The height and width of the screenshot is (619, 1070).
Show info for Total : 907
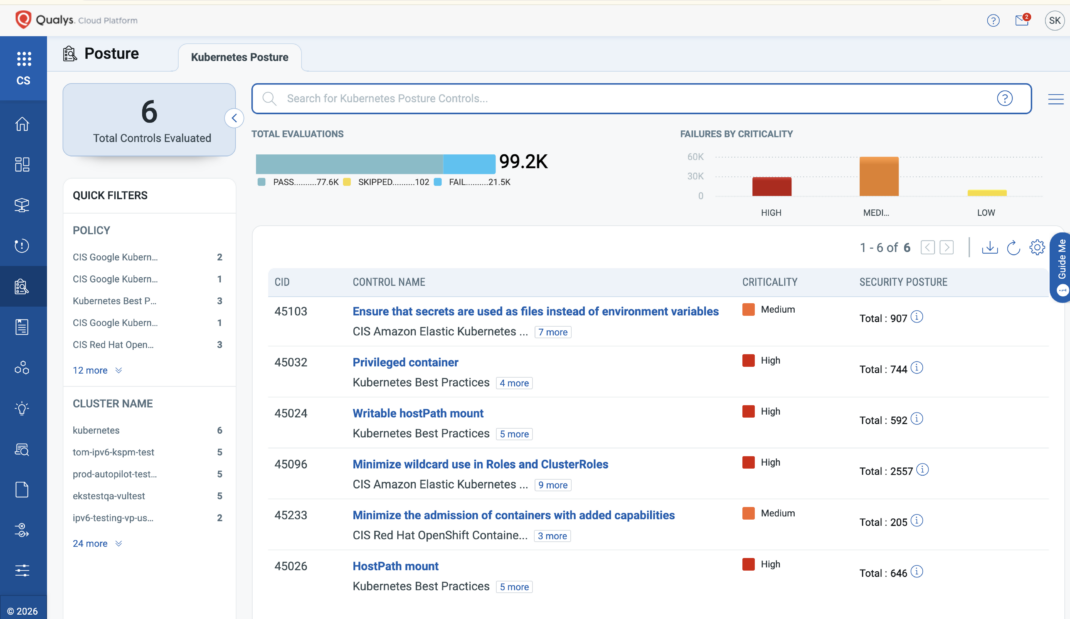(x=917, y=317)
